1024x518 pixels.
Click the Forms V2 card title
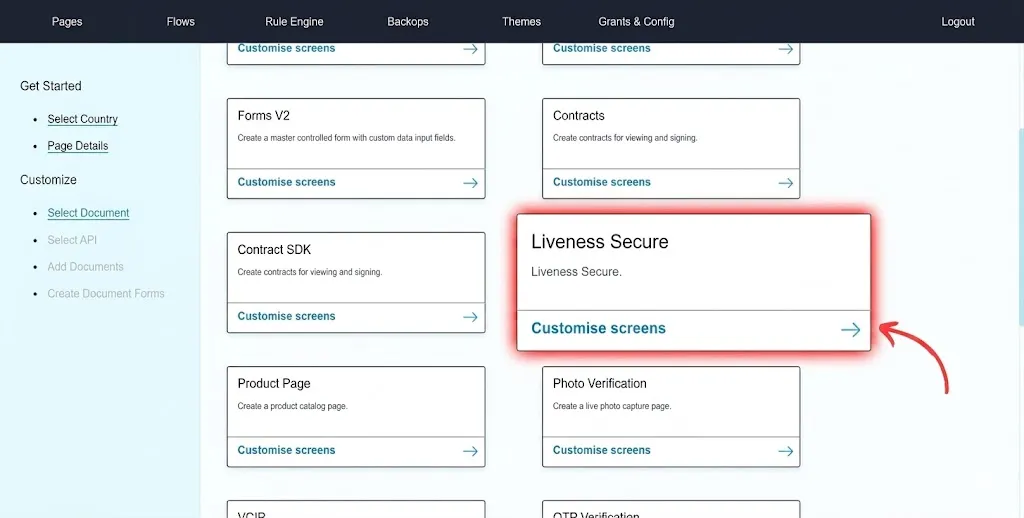(263, 116)
